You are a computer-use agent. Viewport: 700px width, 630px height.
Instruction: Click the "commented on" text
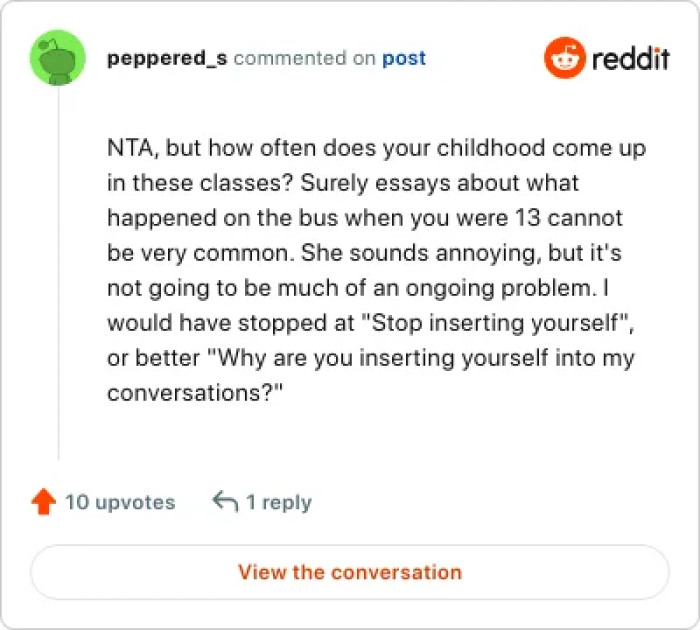click(x=304, y=59)
